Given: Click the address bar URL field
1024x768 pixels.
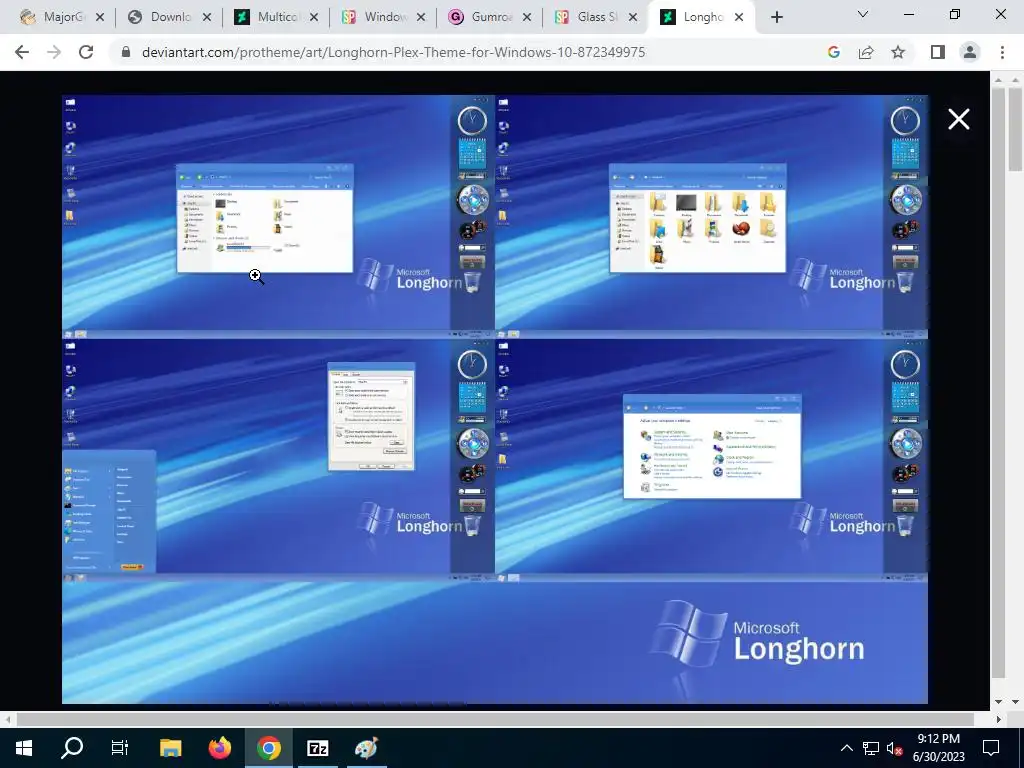Looking at the screenshot, I should pyautogui.click(x=393, y=52).
